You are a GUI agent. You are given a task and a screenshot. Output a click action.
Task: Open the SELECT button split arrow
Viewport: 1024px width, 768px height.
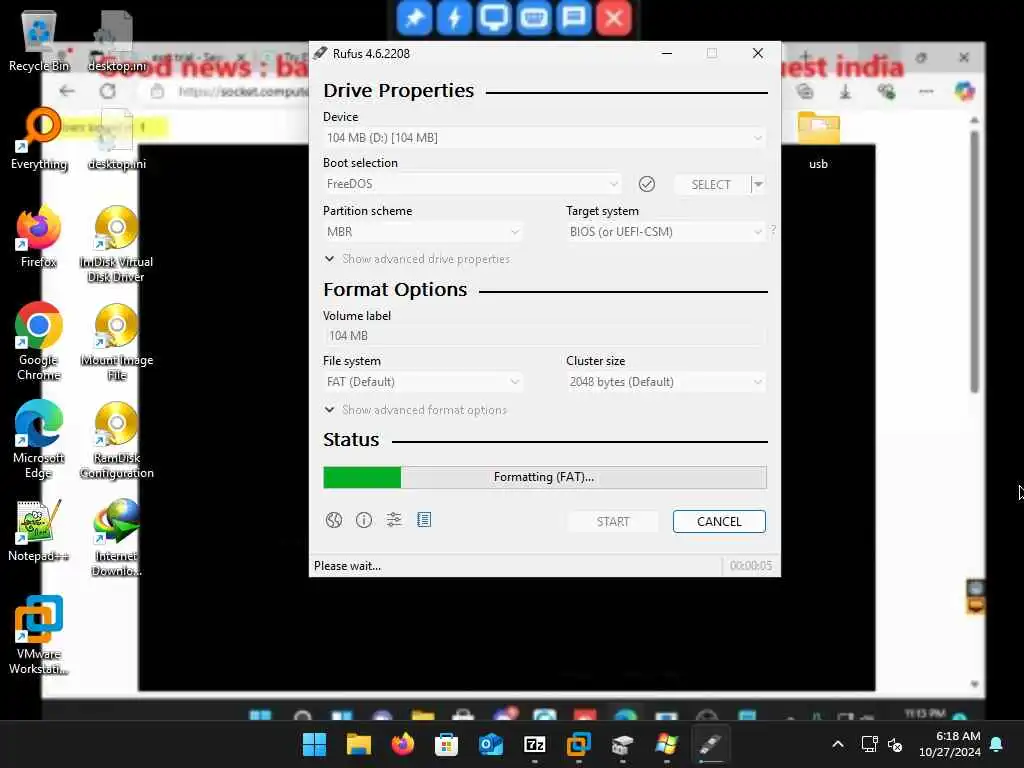point(758,184)
